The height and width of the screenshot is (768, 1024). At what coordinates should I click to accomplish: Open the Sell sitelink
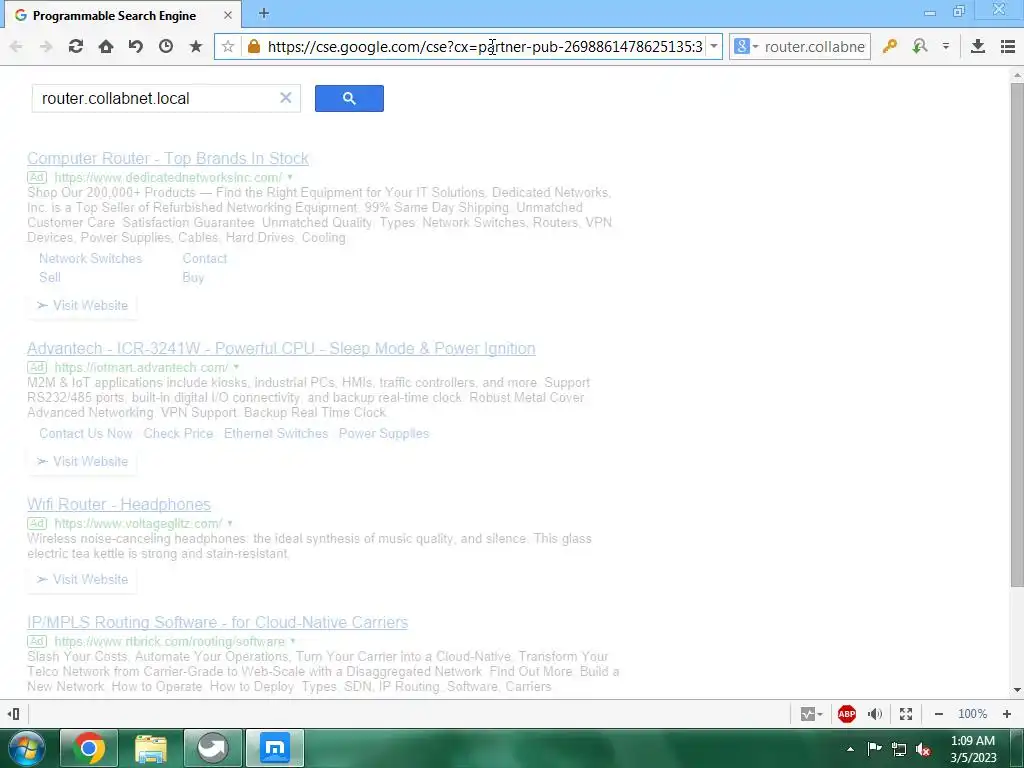(x=50, y=278)
